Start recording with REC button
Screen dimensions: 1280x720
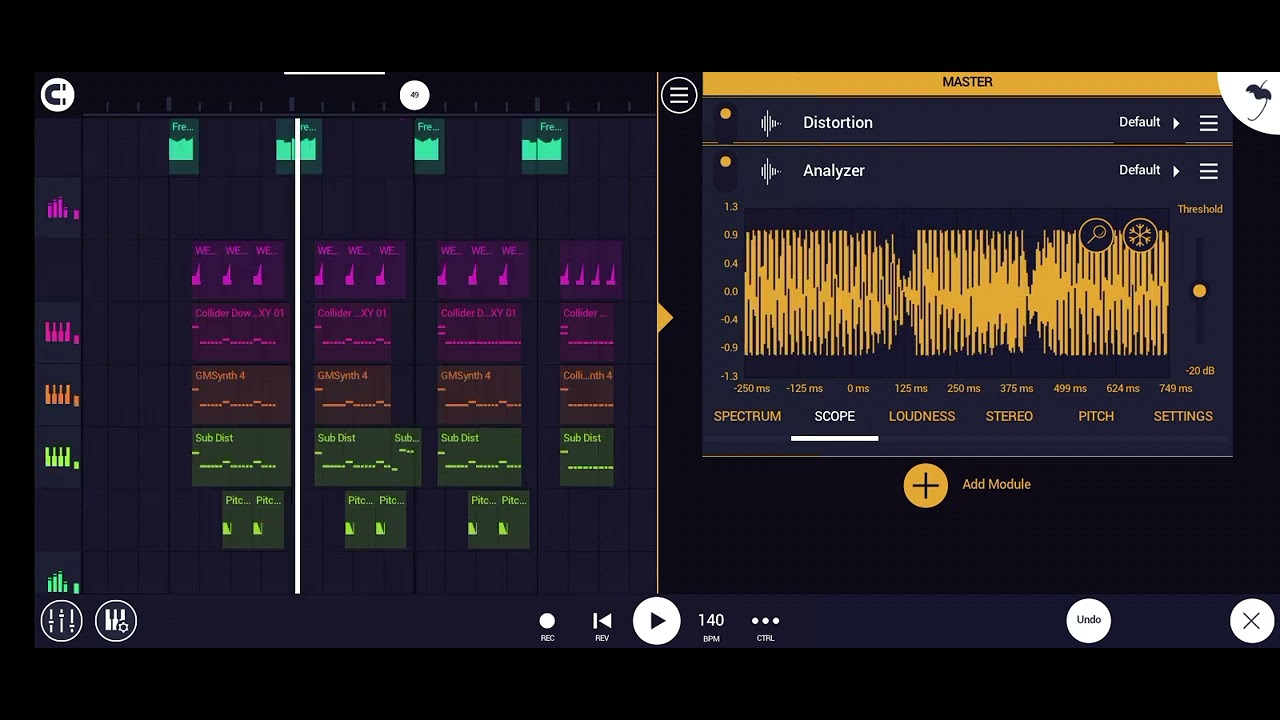[x=547, y=626]
